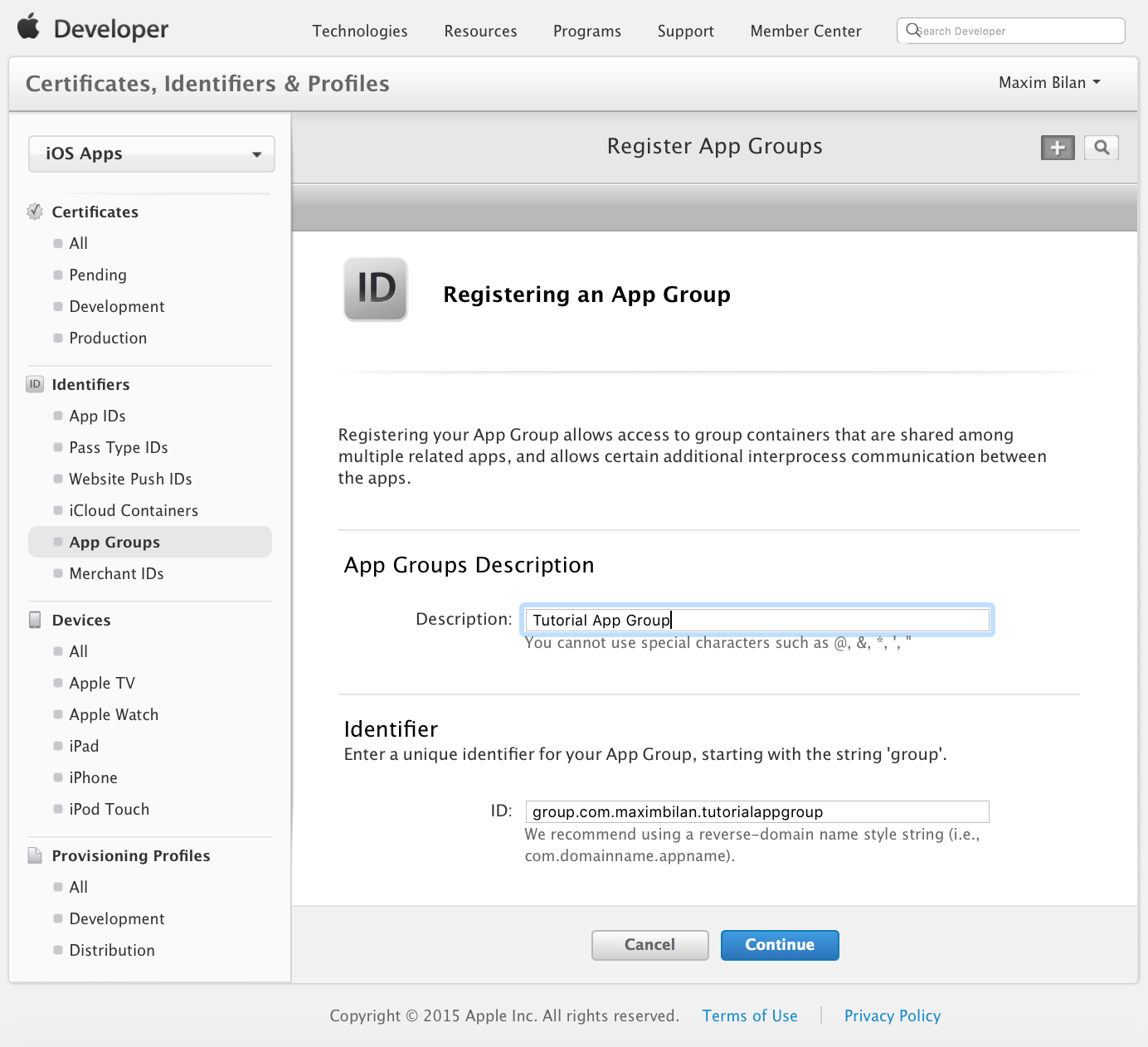Click the Certificates gear icon in the sidebar
Viewport: 1148px width, 1047px height.
[x=35, y=212]
